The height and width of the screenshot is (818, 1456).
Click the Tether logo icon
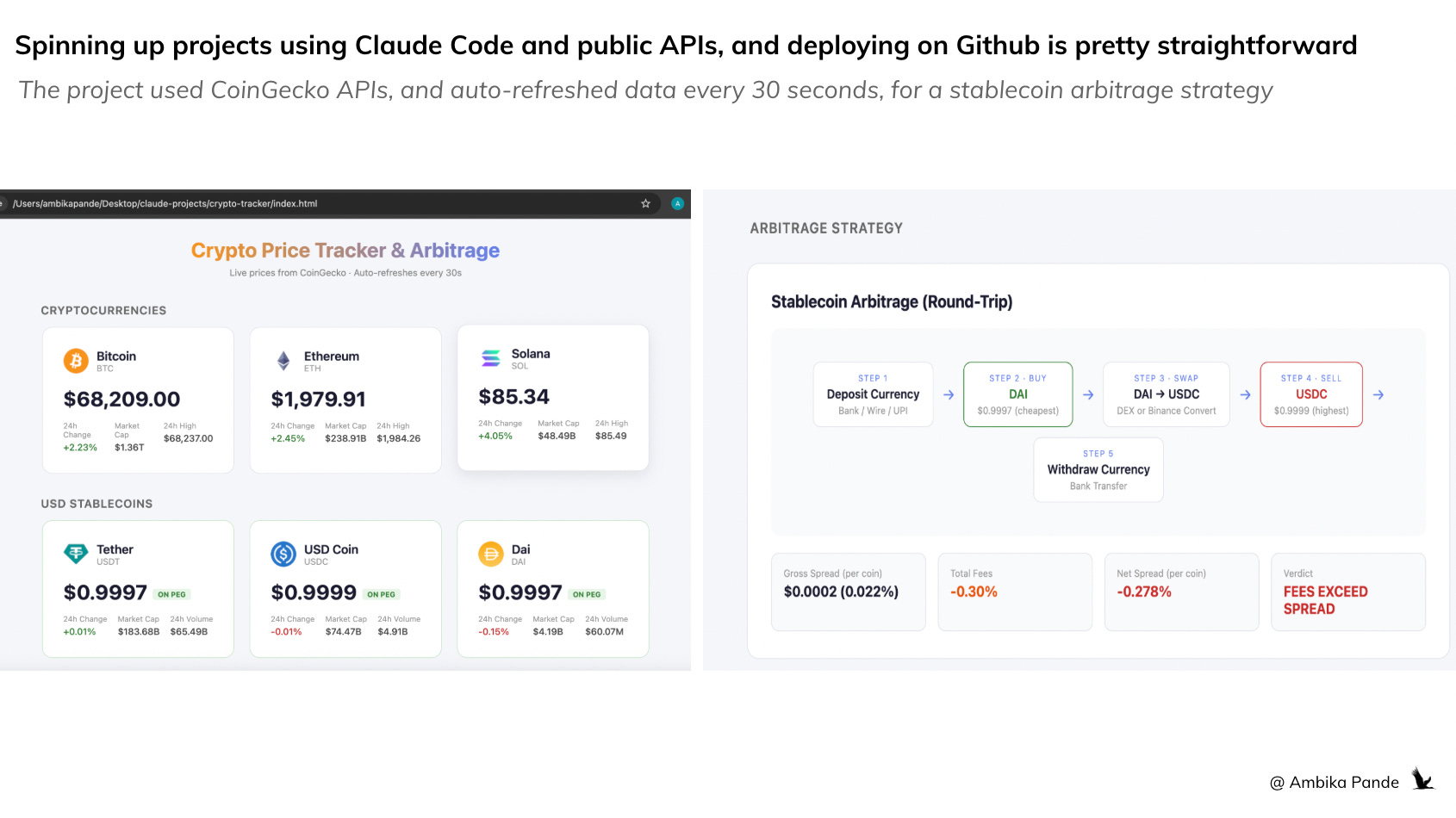pos(76,554)
